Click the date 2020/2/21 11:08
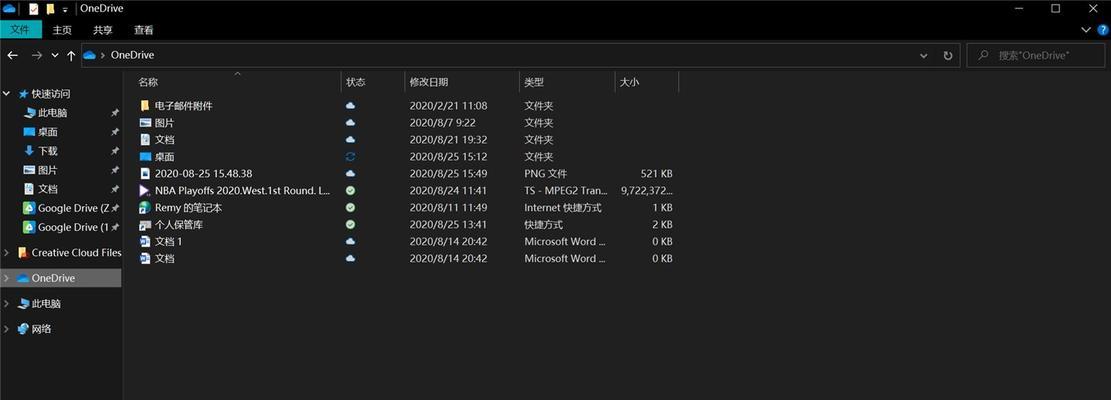 point(448,105)
